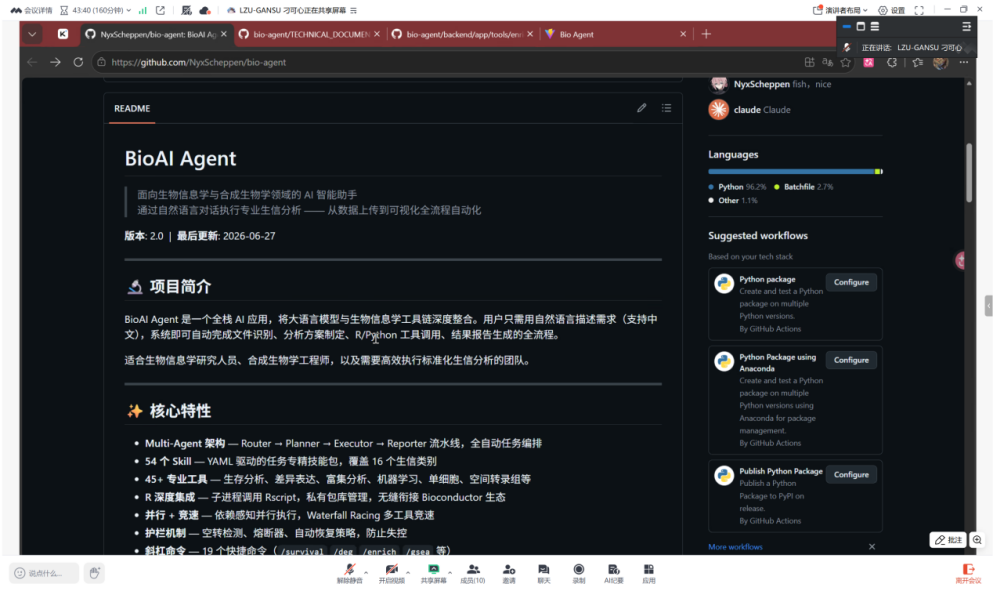The image size is (993, 591).
Task: Click the cloud recording icon in top bar
Action: [x=205, y=10]
